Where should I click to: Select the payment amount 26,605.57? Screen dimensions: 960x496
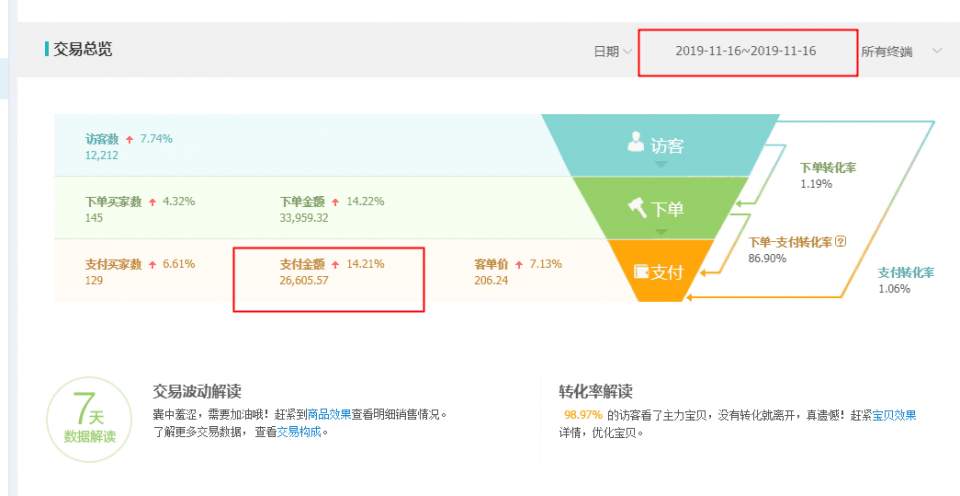pyautogui.click(x=304, y=281)
